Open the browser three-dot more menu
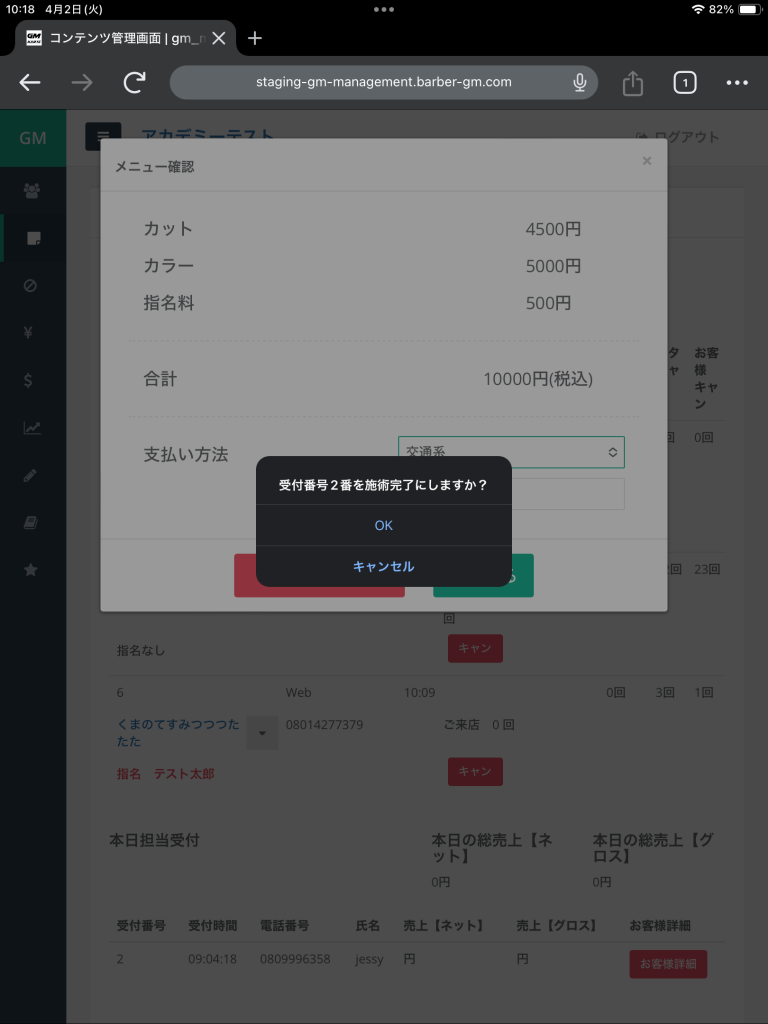768x1024 pixels. [x=737, y=83]
